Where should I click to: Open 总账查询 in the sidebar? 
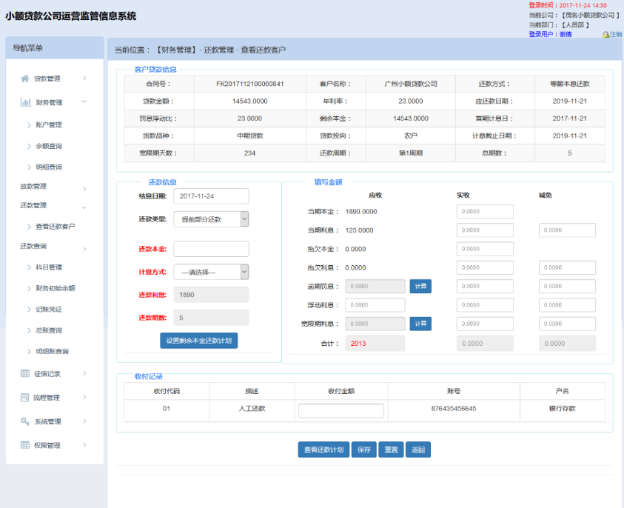(x=49, y=330)
